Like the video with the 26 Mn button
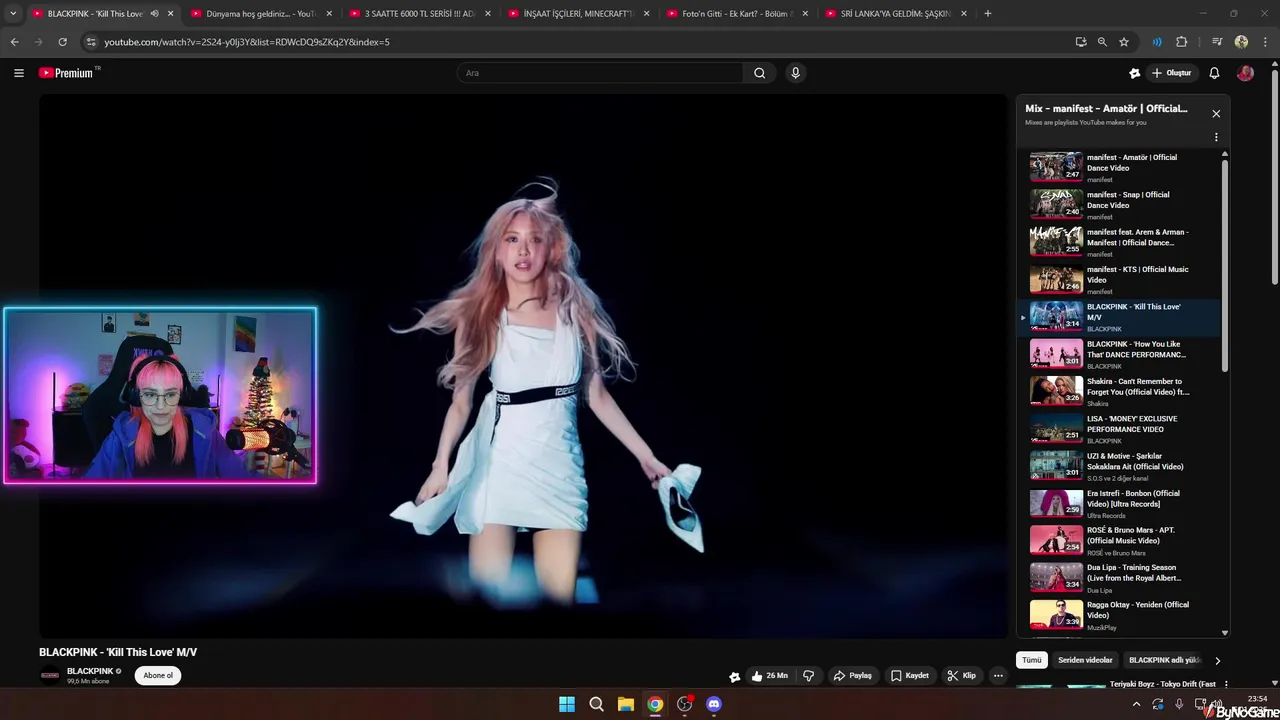This screenshot has height=720, width=1280. pos(770,676)
